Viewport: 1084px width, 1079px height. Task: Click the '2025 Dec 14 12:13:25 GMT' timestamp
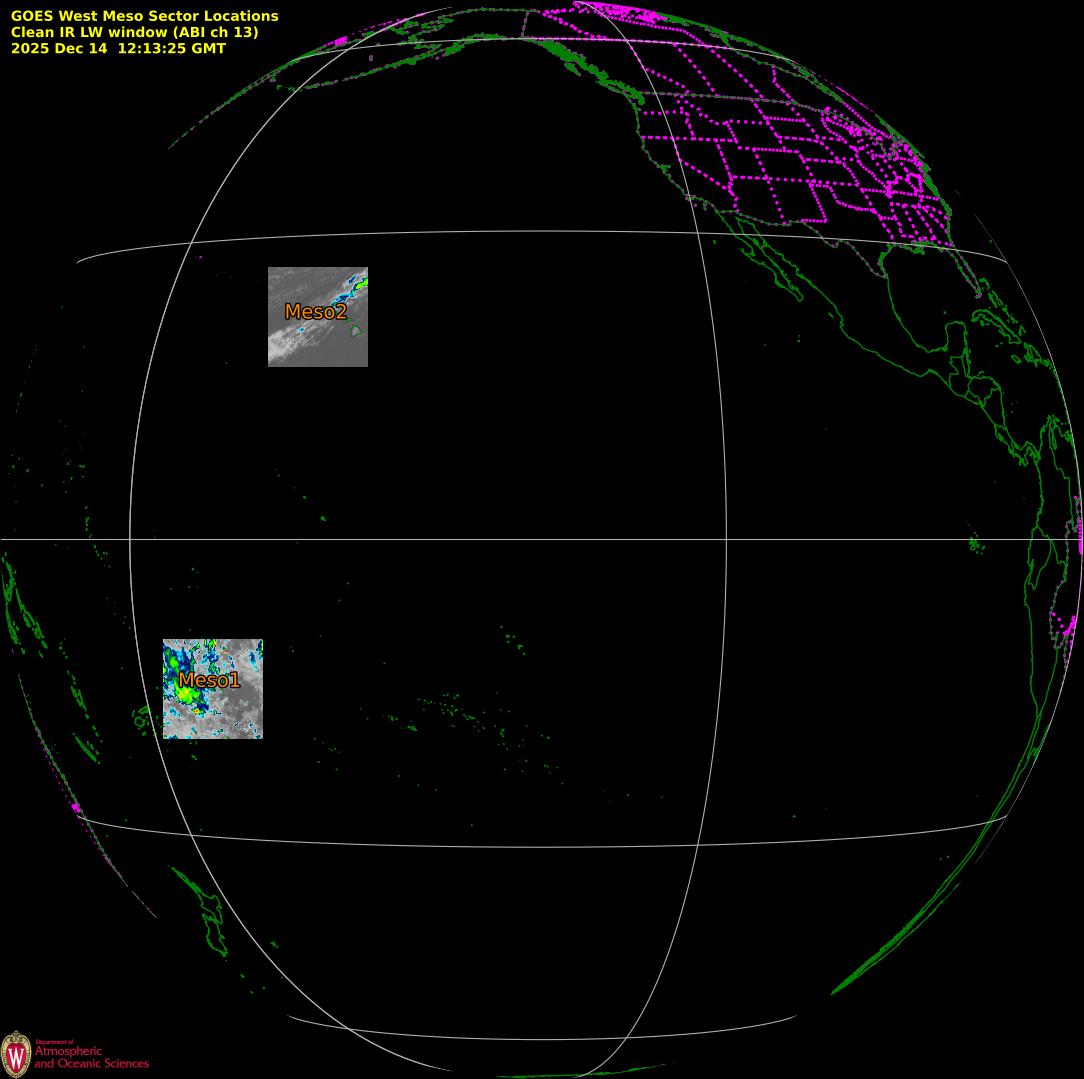click(x=118, y=48)
